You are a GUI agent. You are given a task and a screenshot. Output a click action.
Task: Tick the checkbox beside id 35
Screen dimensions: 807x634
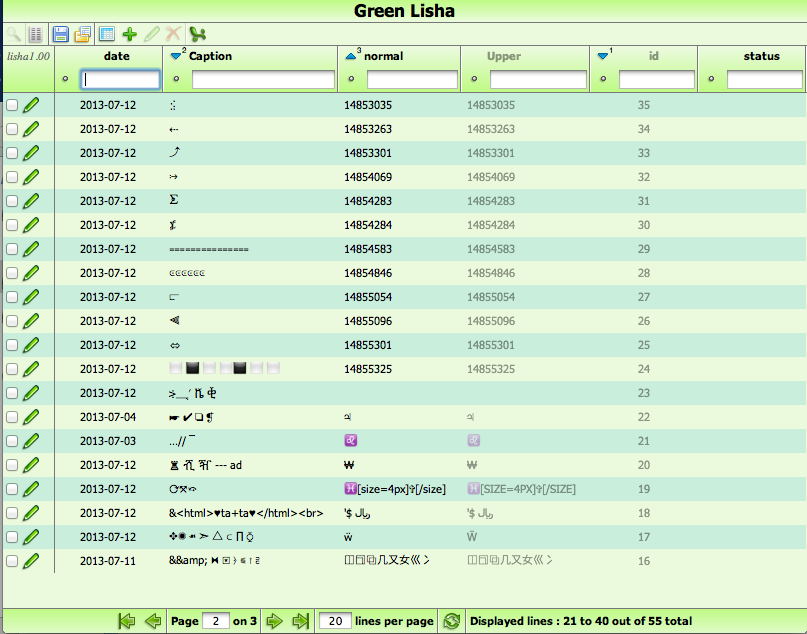14,105
